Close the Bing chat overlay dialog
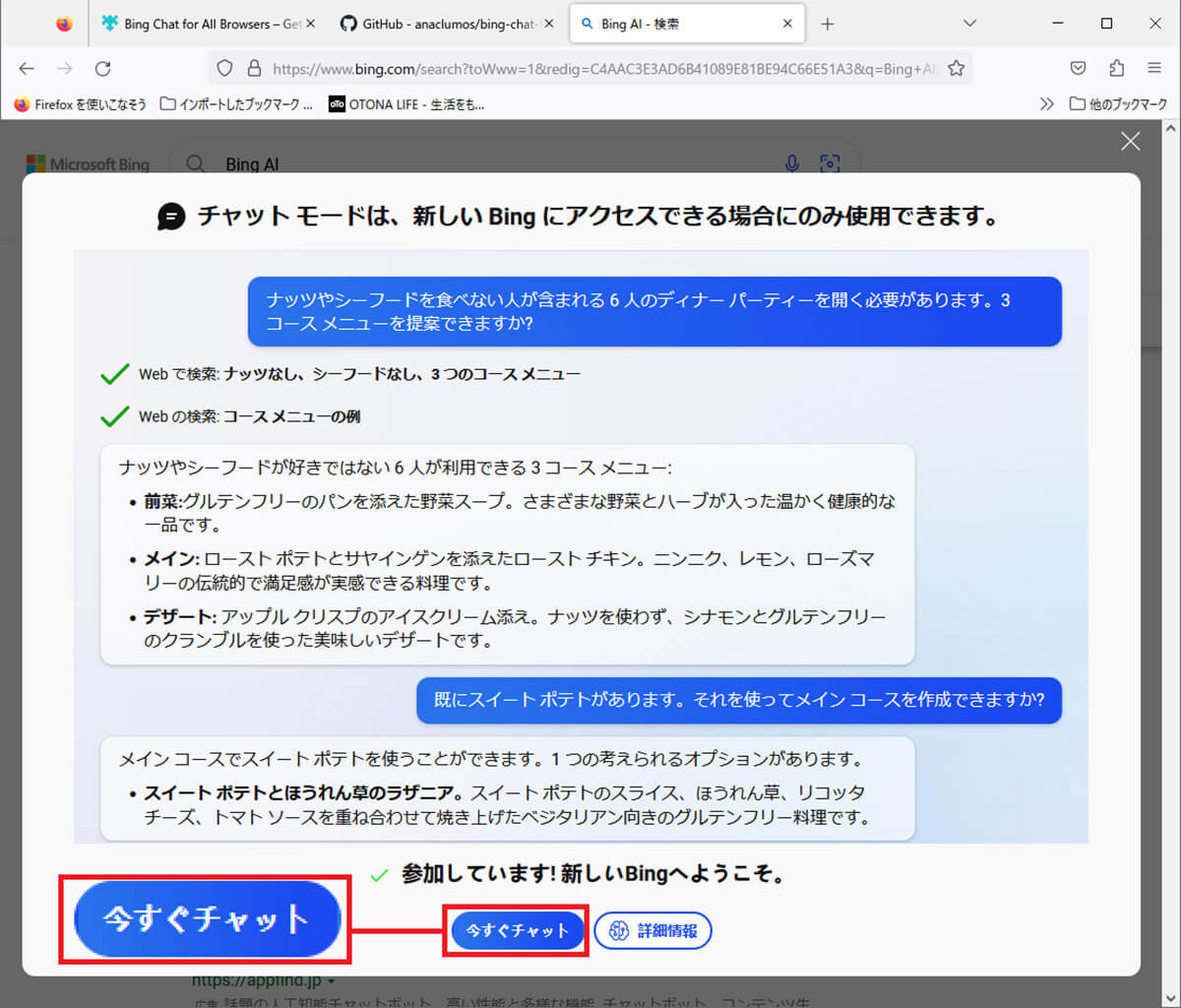The image size is (1181, 1008). [x=1131, y=142]
